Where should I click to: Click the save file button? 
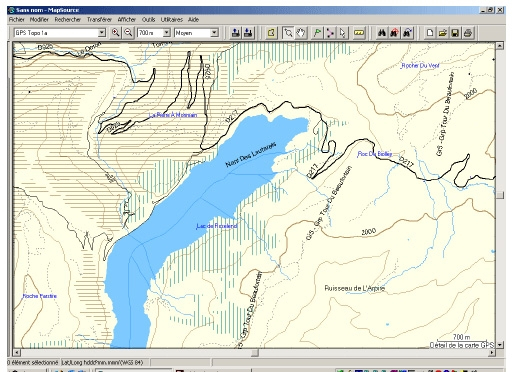point(455,33)
